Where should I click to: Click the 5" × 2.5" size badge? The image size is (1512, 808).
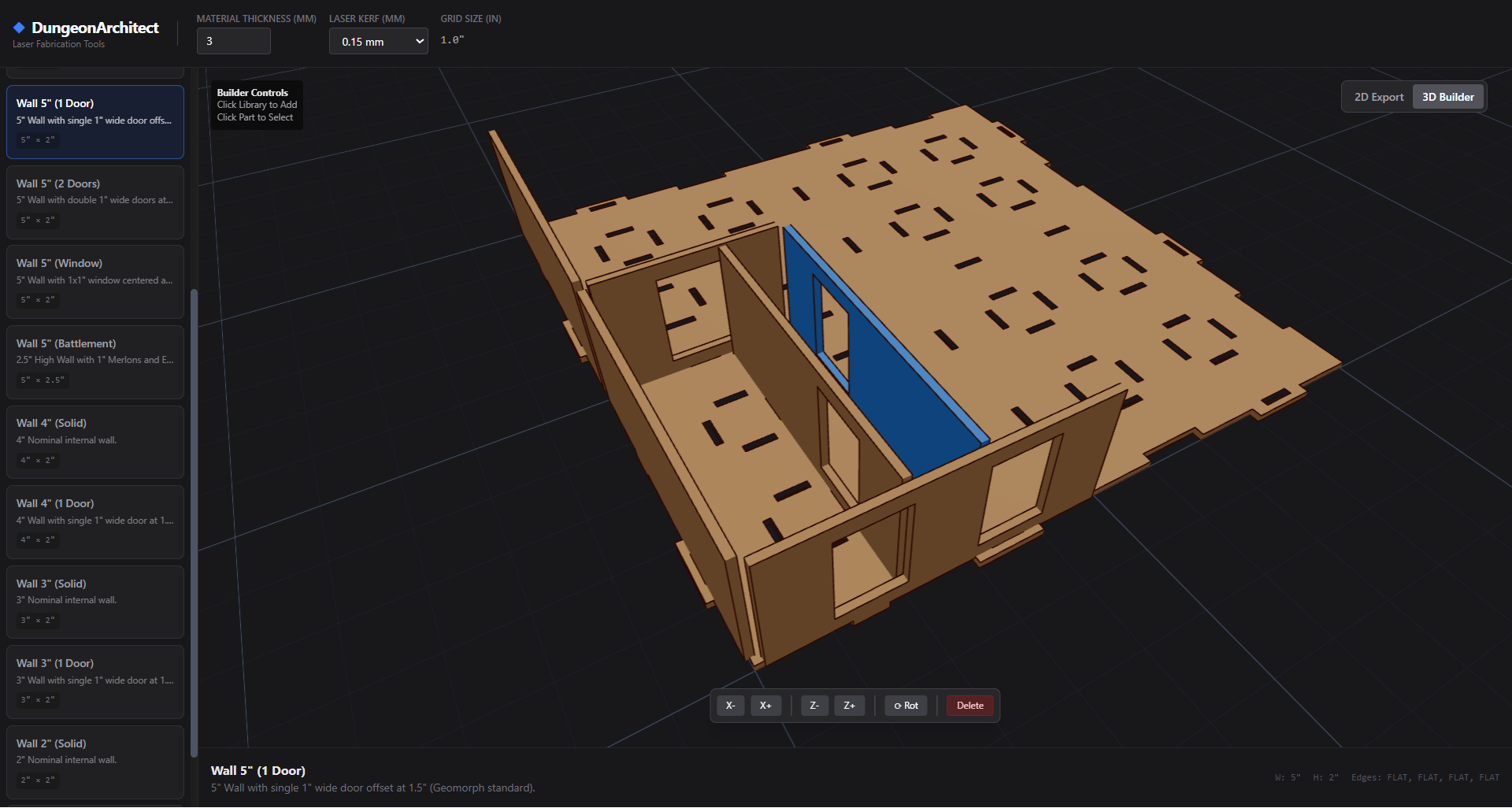43,380
